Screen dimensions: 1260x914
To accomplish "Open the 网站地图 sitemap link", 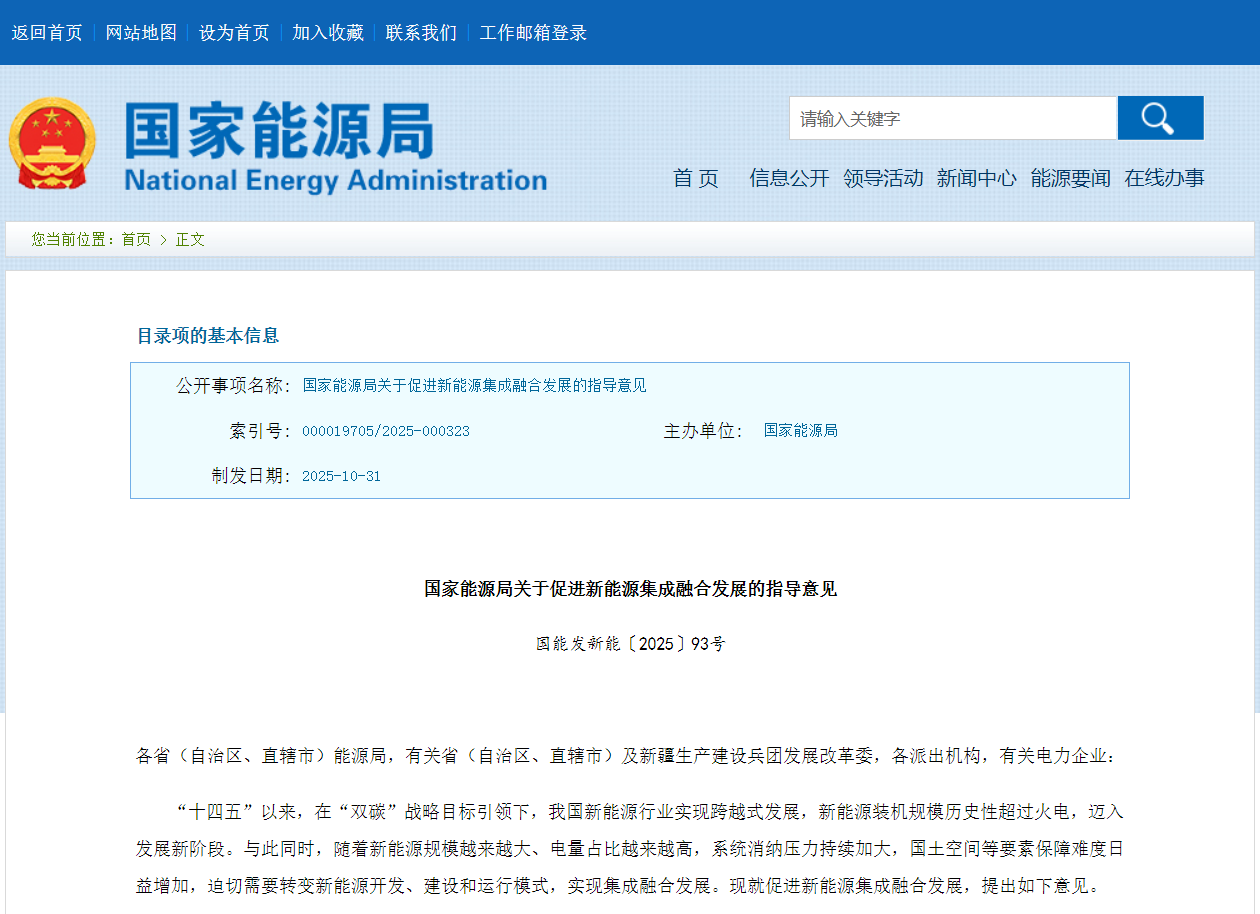I will click(x=141, y=32).
